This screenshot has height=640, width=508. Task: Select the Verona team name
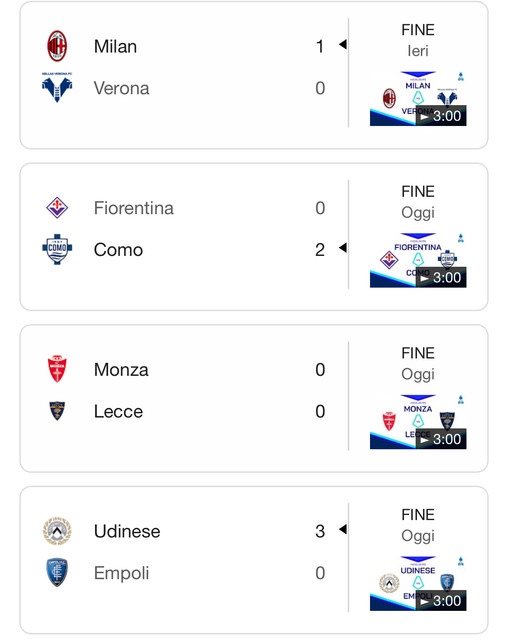pyautogui.click(x=122, y=88)
